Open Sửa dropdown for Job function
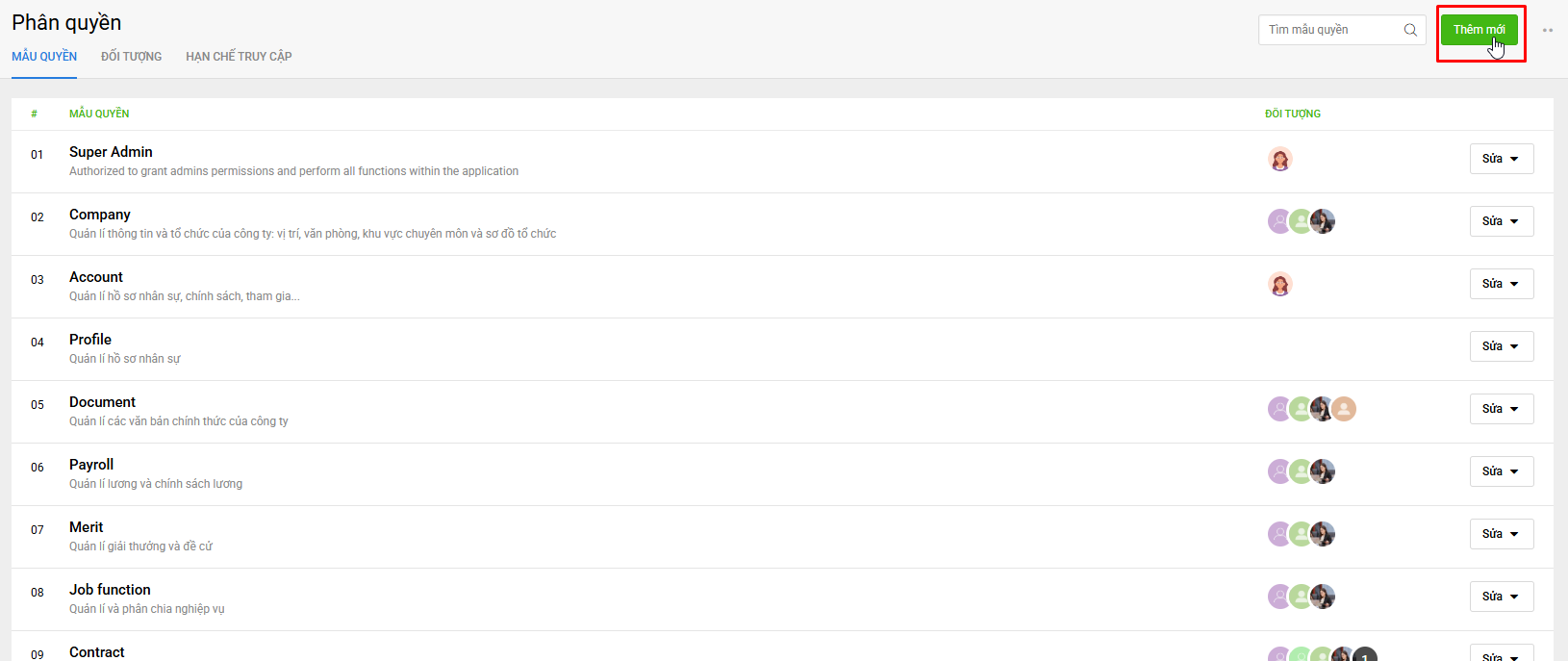1568x661 pixels. click(x=1502, y=597)
